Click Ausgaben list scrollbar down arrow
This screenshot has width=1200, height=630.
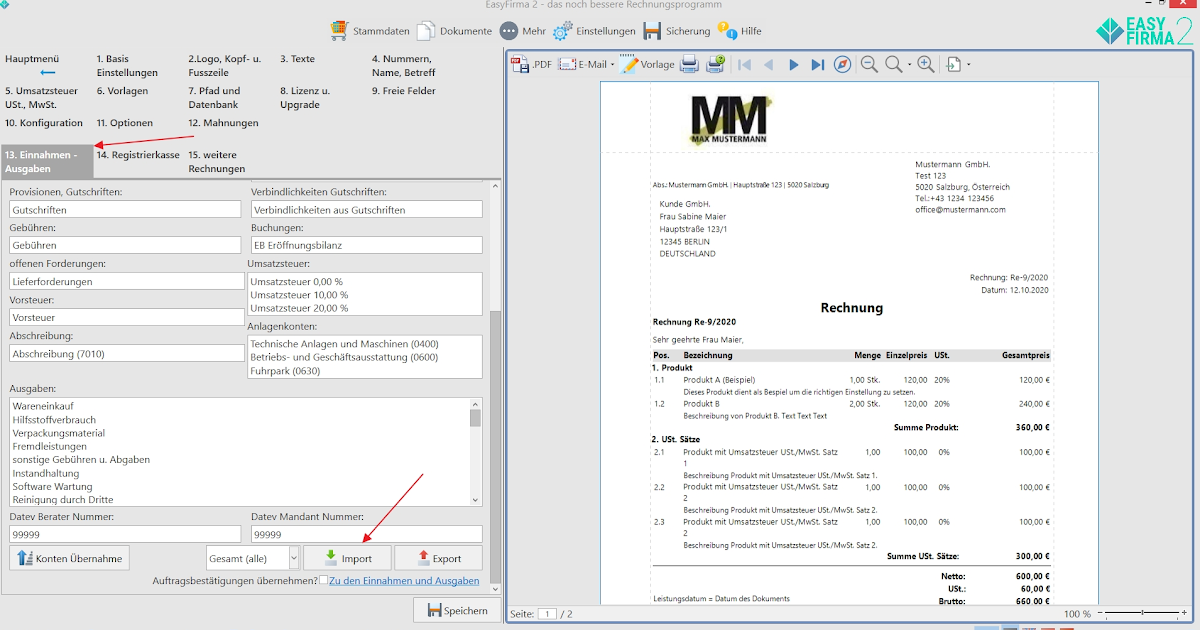(475, 498)
